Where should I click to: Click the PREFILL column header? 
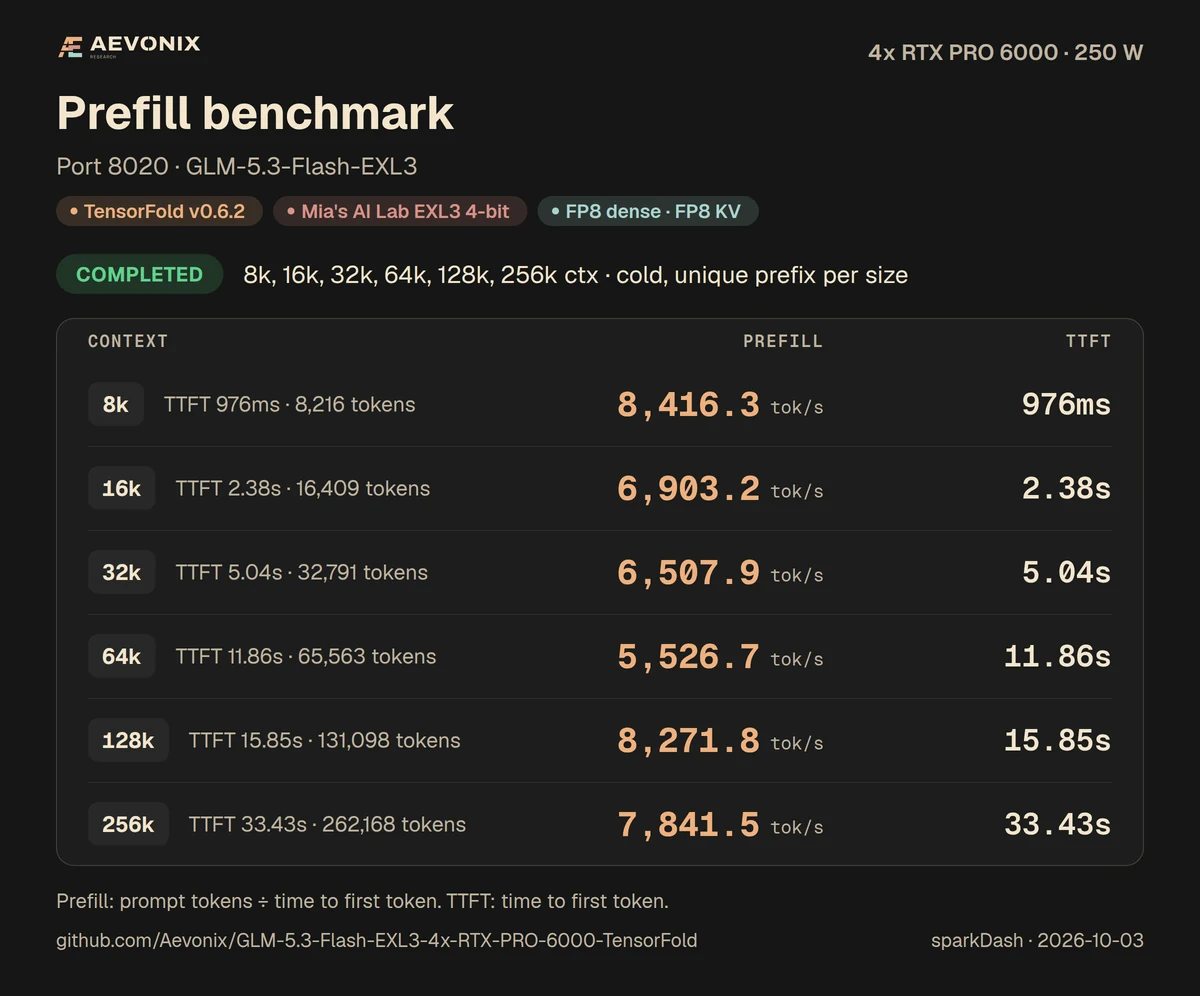pos(783,341)
